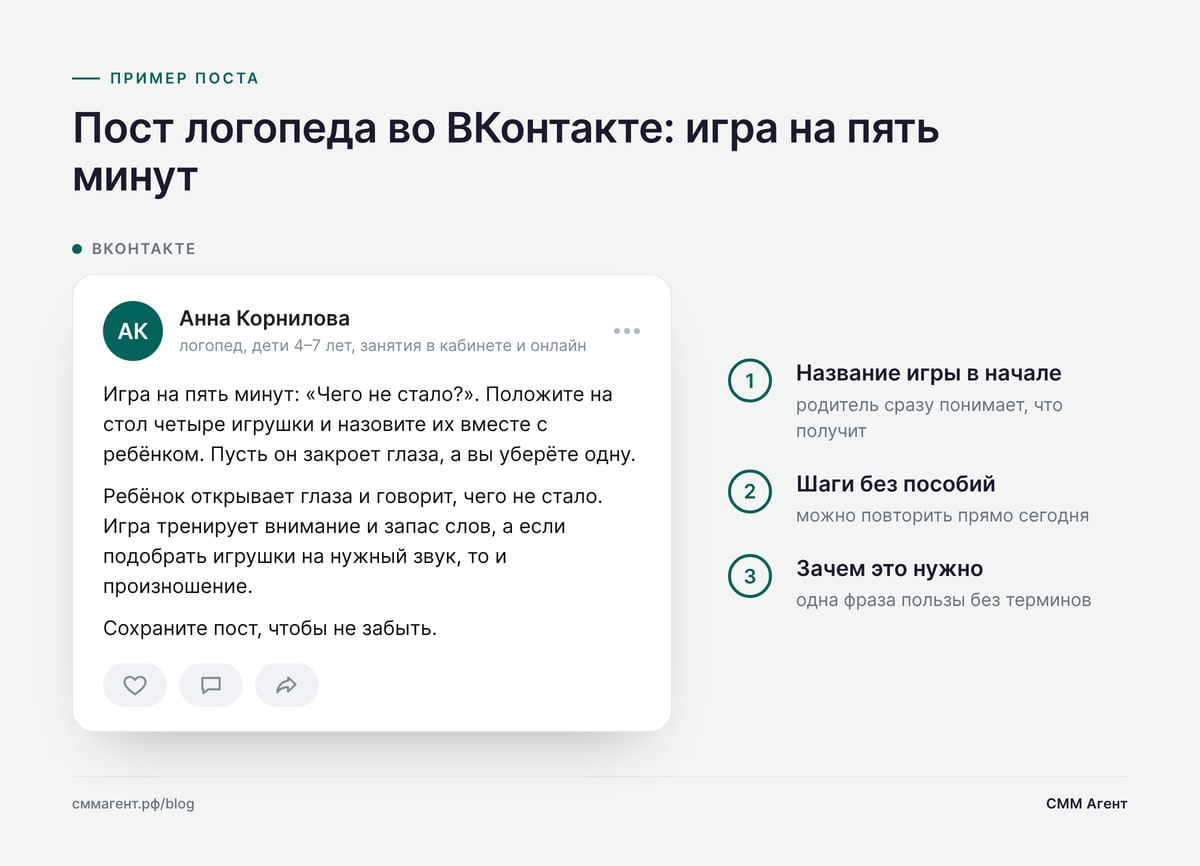
Task: Click the paragraph starting Ребёнок открывает глаза
Action: (x=353, y=540)
